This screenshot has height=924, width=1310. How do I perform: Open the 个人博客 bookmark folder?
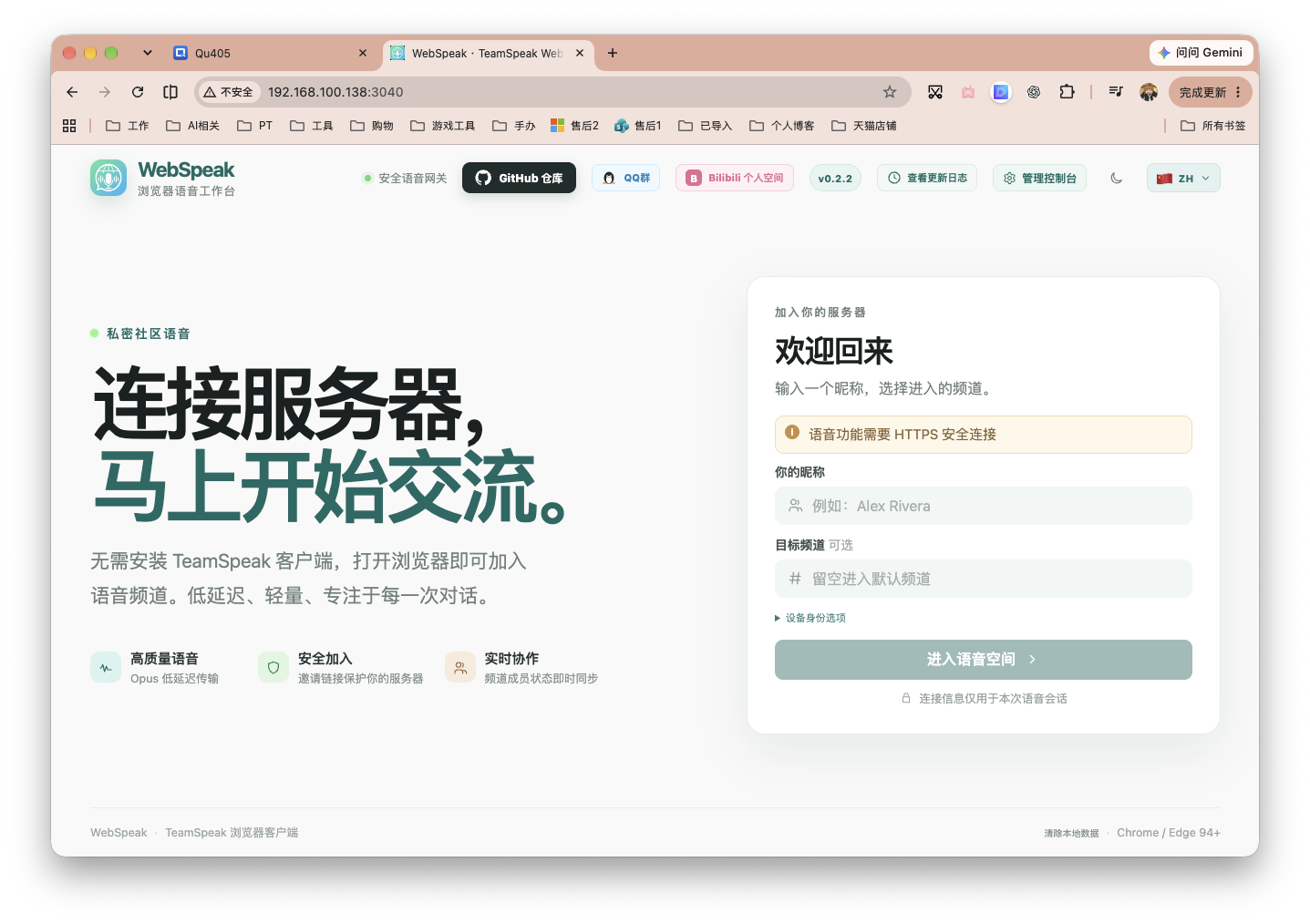pyautogui.click(x=781, y=126)
